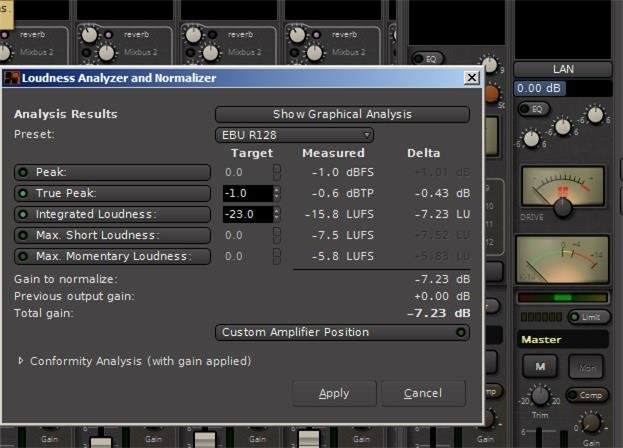
Task: Close the Loudness Analyzer window
Action: [x=472, y=77]
